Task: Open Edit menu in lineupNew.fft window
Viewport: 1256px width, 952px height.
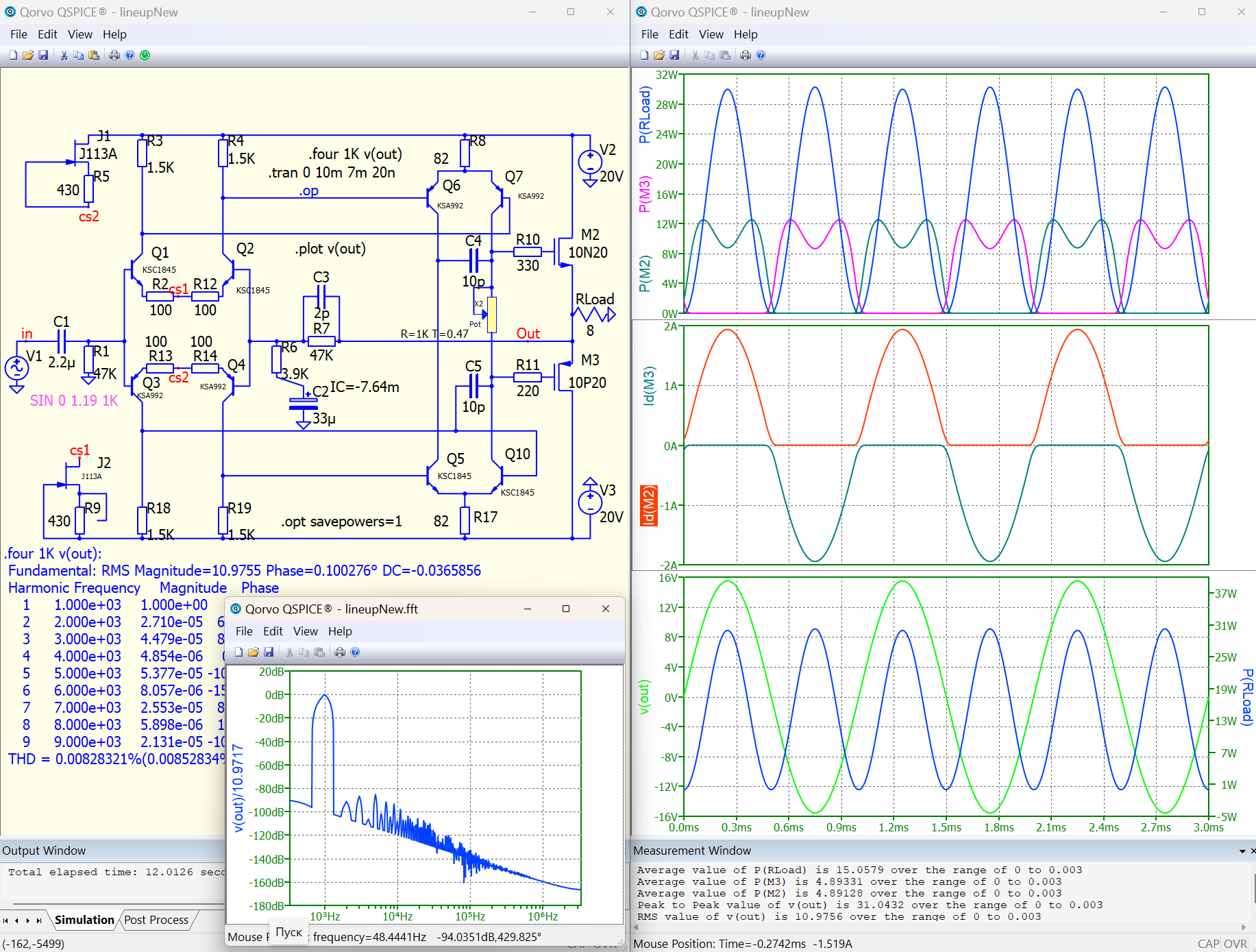Action: tap(273, 631)
